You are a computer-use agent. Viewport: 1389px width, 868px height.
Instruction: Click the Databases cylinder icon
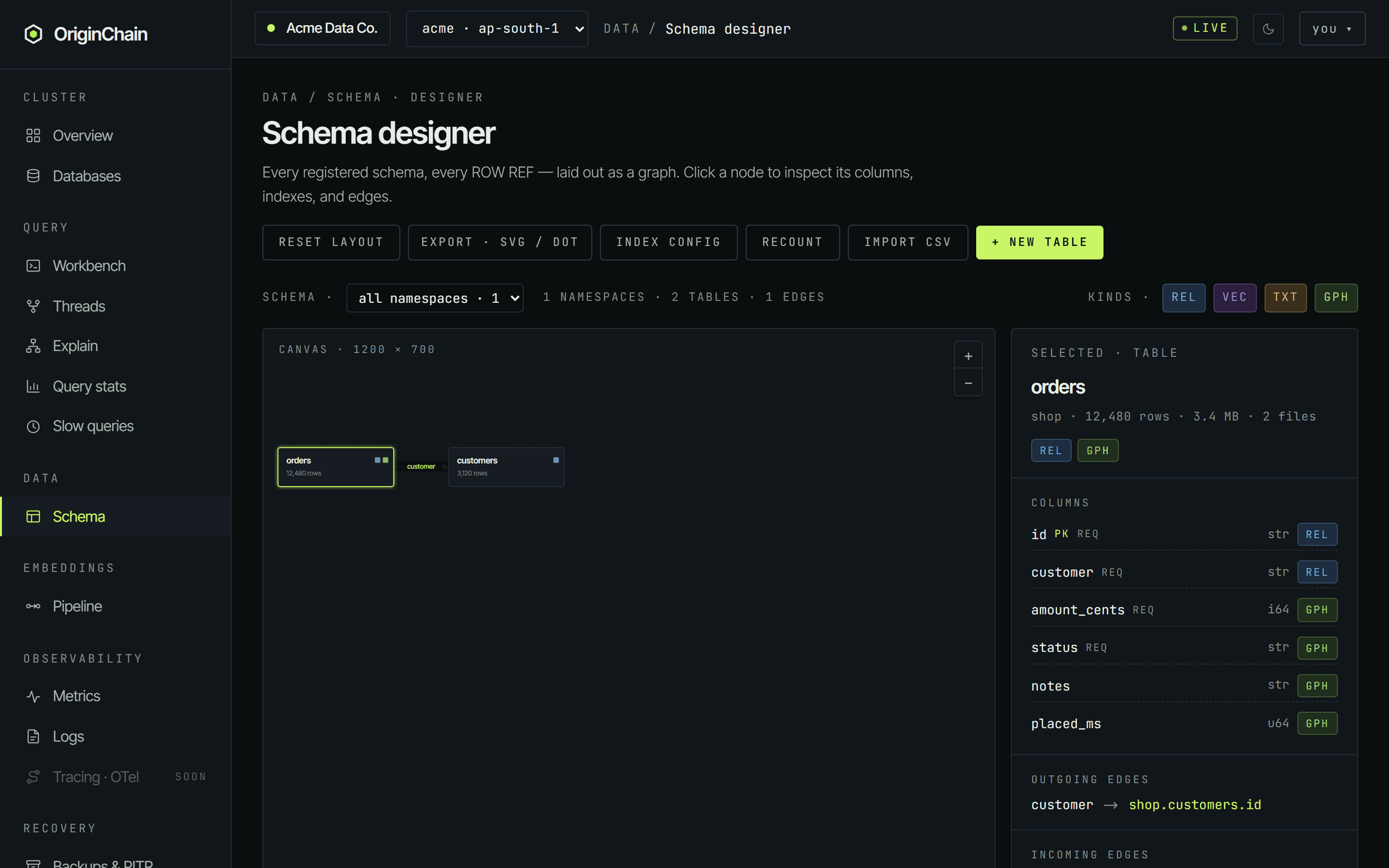click(x=33, y=176)
